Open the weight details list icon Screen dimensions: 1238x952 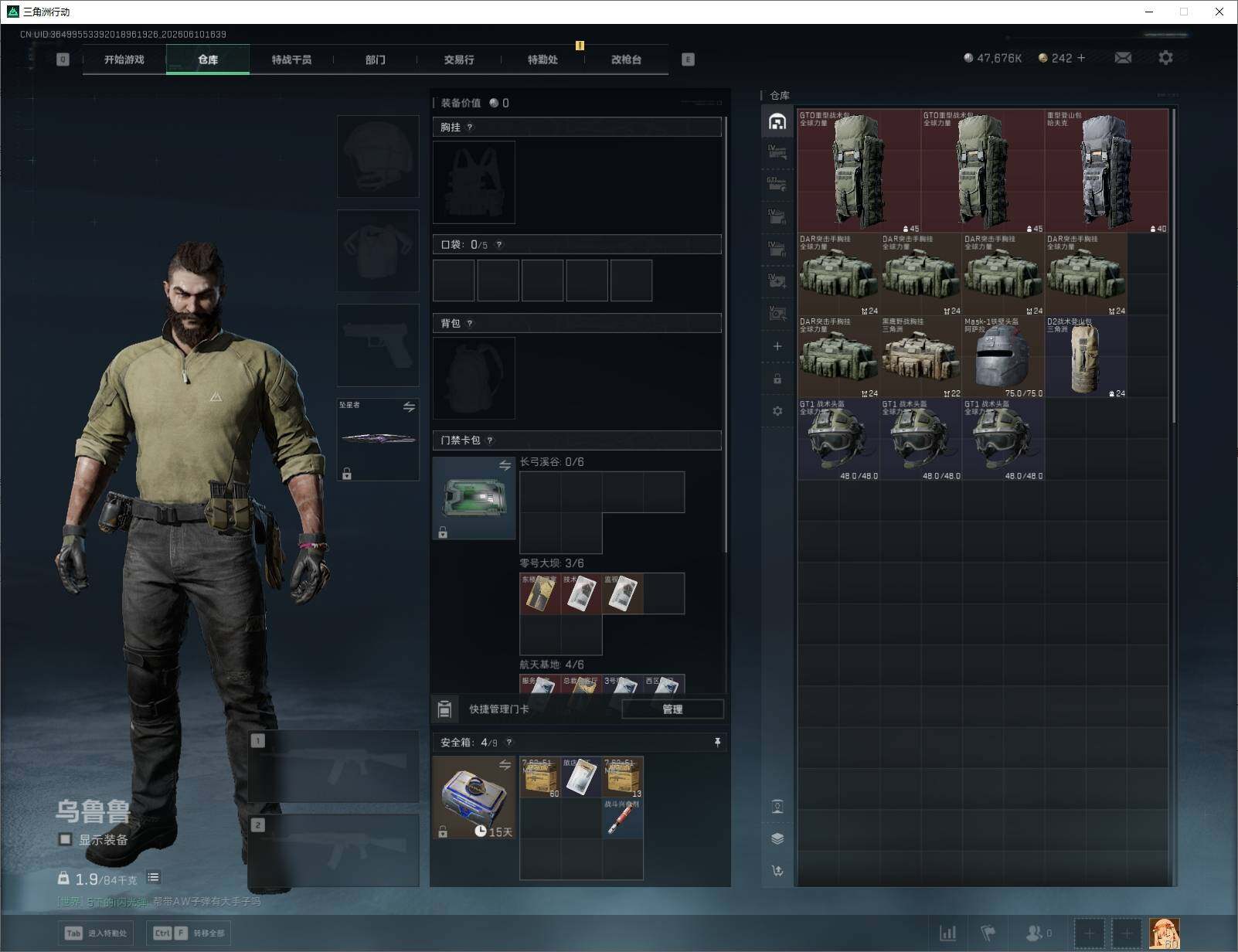(154, 877)
